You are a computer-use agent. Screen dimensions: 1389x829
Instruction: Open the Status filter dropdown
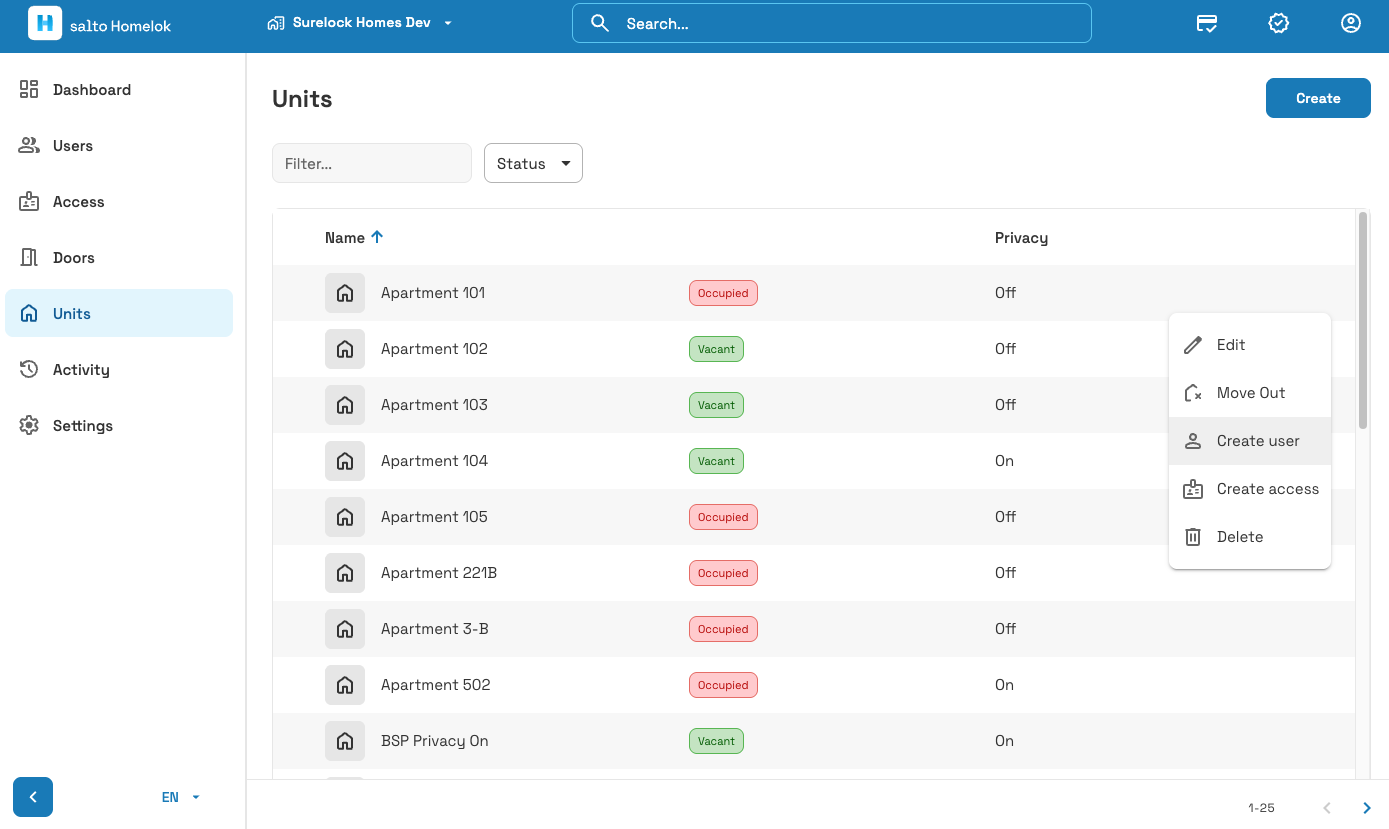coord(533,163)
